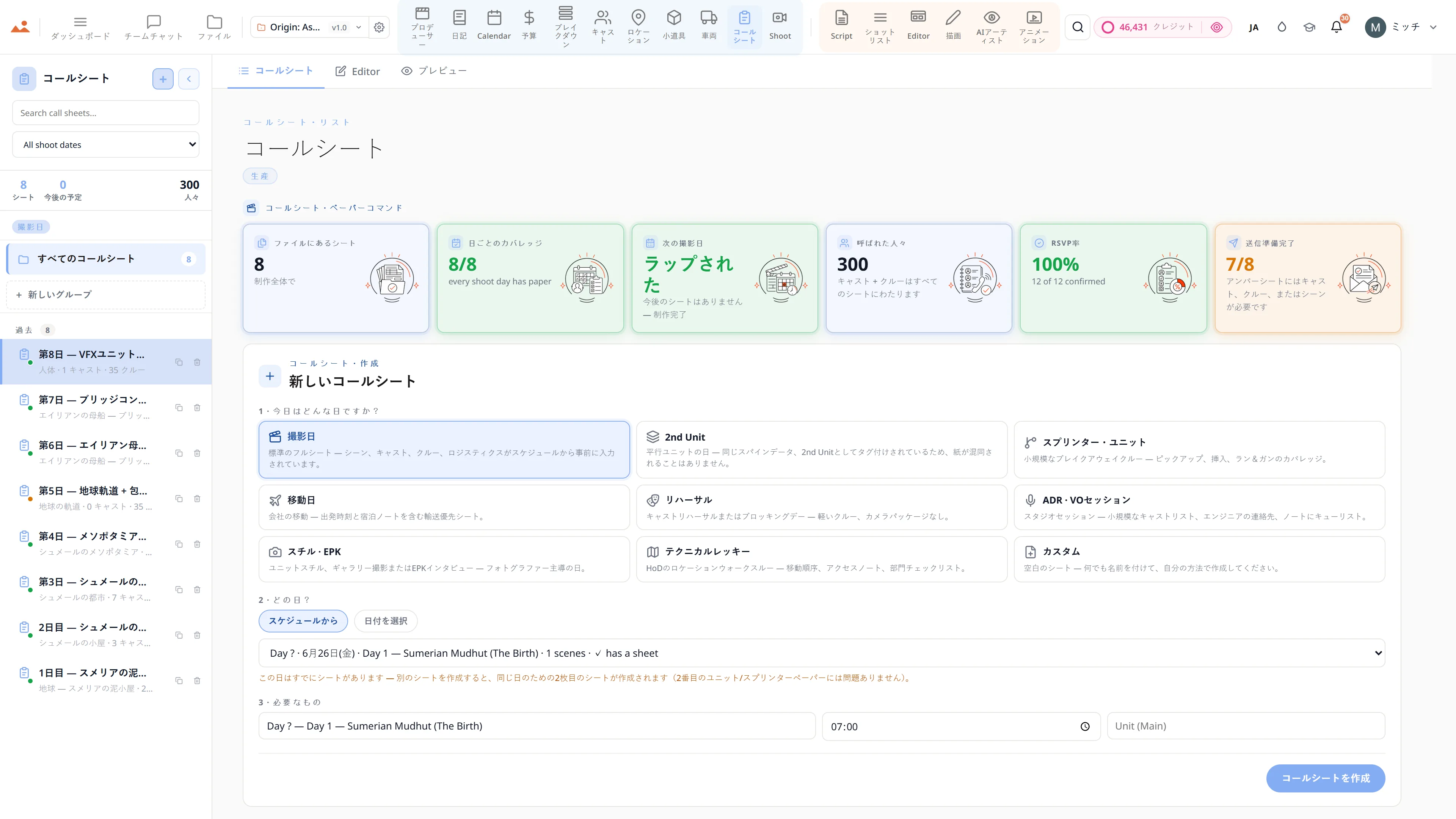Switch language via JA button
The image size is (1456, 819).
coord(1254,27)
